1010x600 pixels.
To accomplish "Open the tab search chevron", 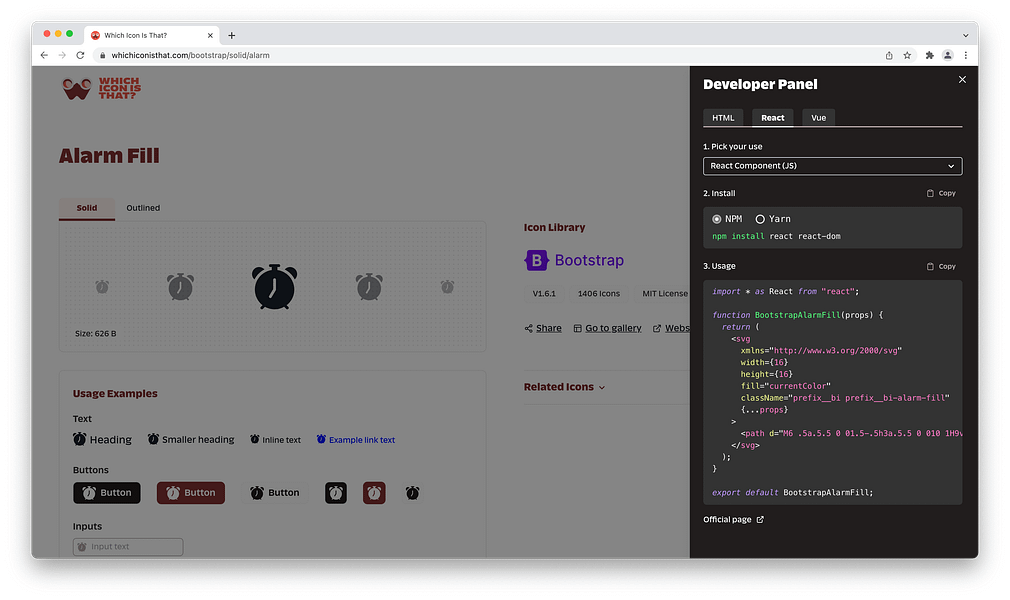I will (965, 35).
